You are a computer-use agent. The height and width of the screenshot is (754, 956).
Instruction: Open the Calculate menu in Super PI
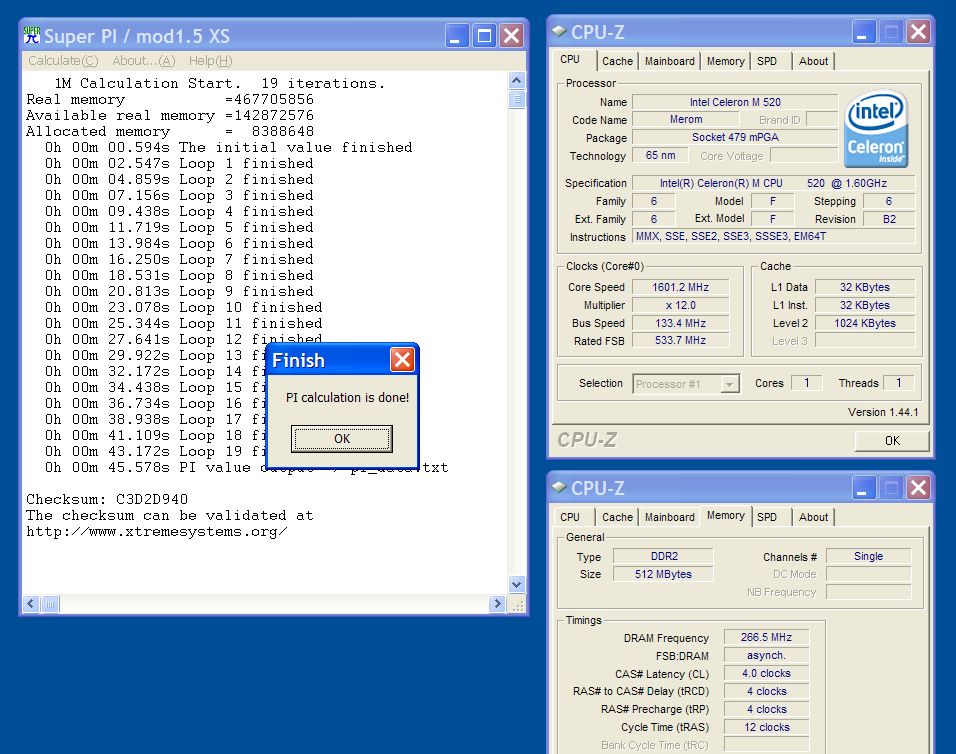click(63, 61)
